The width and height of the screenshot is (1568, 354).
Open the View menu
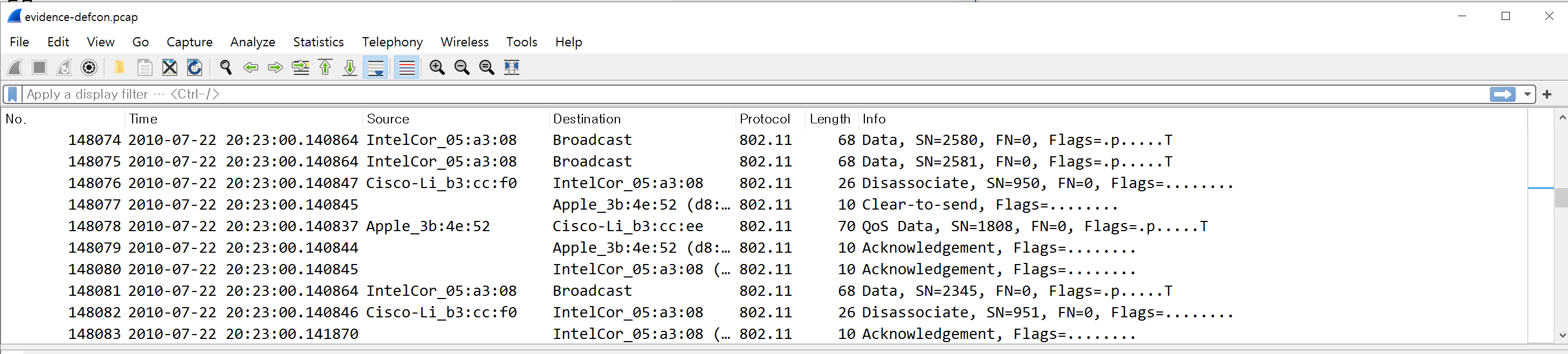point(100,42)
